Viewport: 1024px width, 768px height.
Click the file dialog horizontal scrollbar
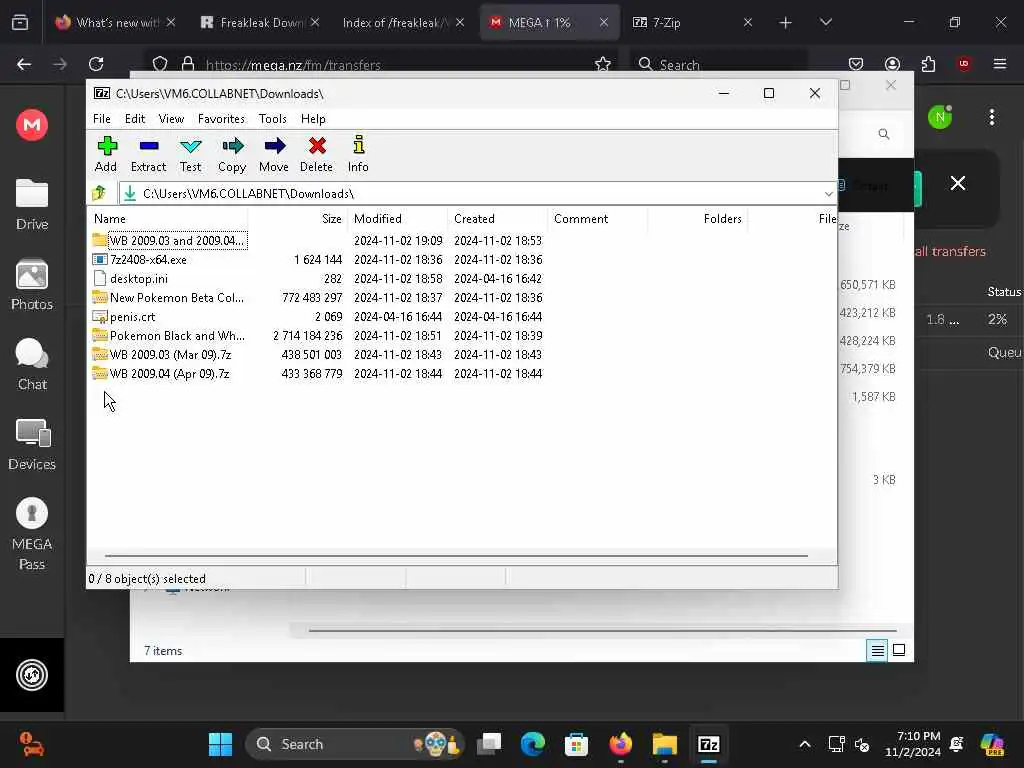(602, 631)
